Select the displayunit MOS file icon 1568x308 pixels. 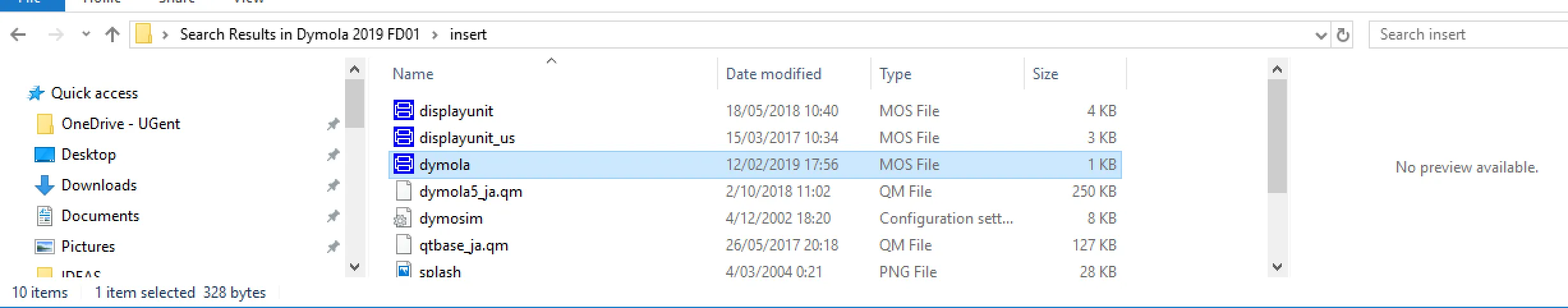[404, 111]
